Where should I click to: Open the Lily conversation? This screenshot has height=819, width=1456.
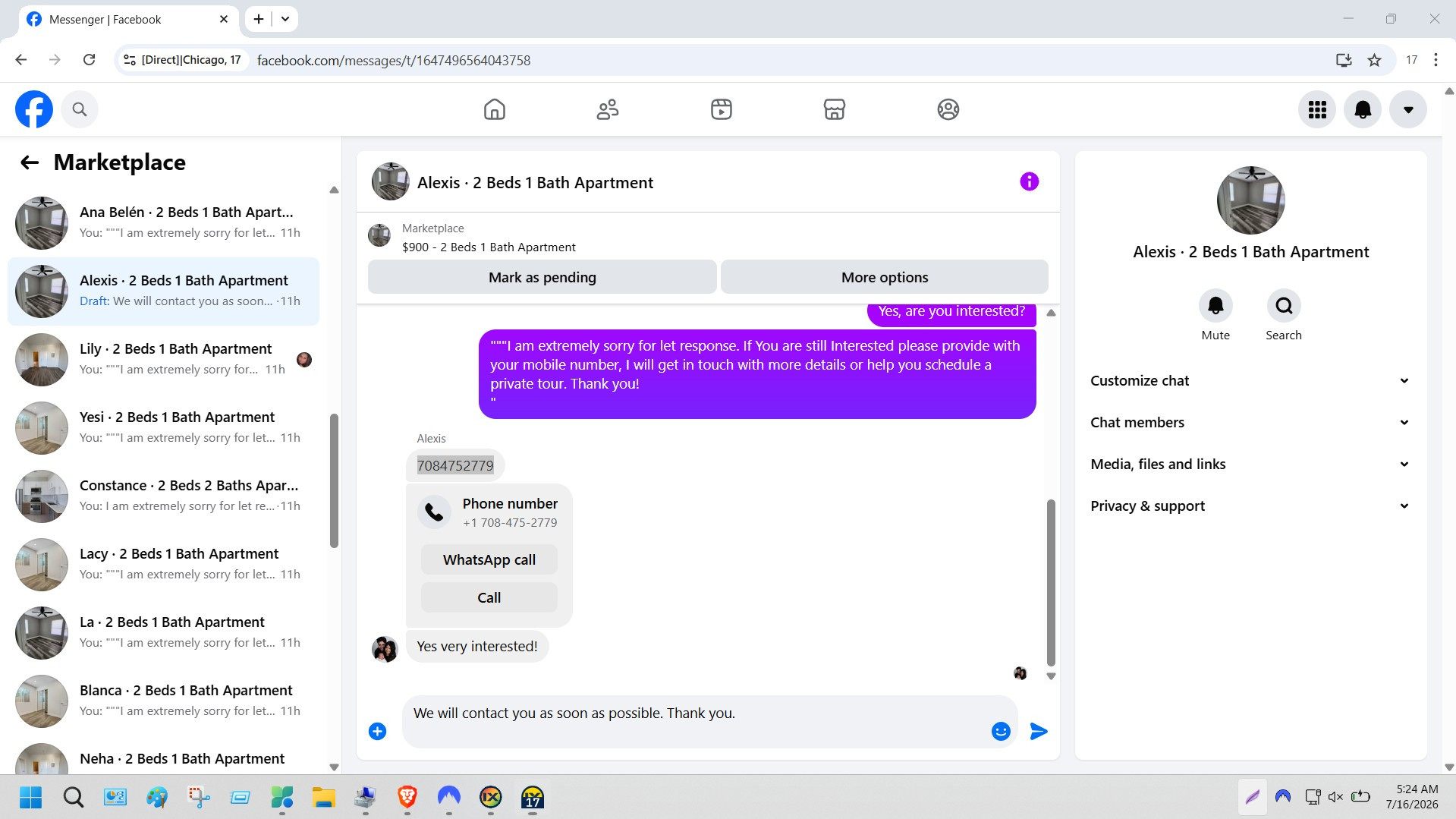tap(163, 360)
